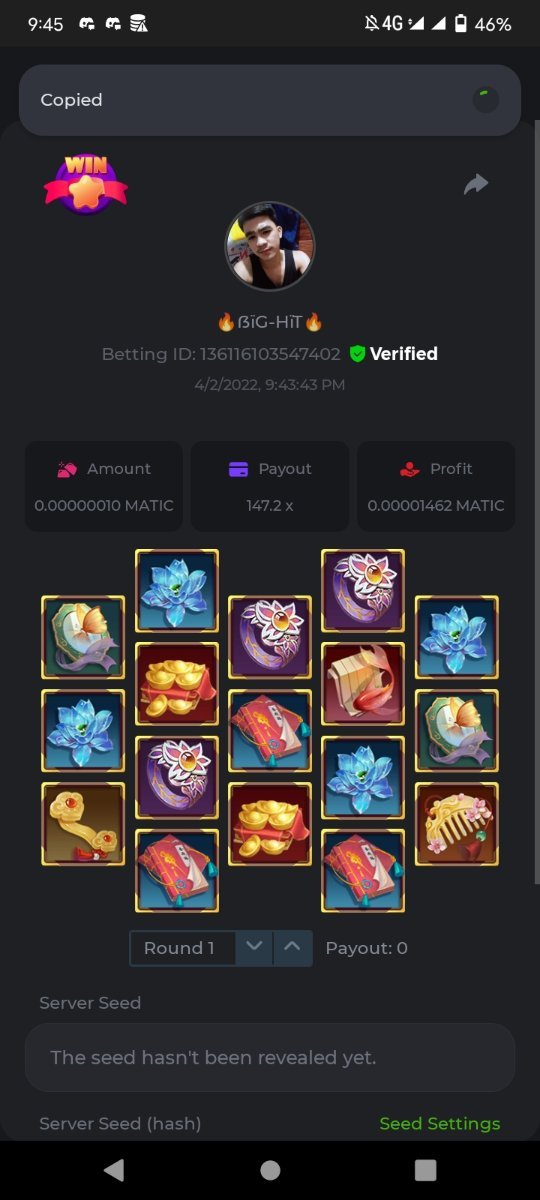Go to previous round with up chevron
This screenshot has width=540, height=1200.
coord(292,948)
